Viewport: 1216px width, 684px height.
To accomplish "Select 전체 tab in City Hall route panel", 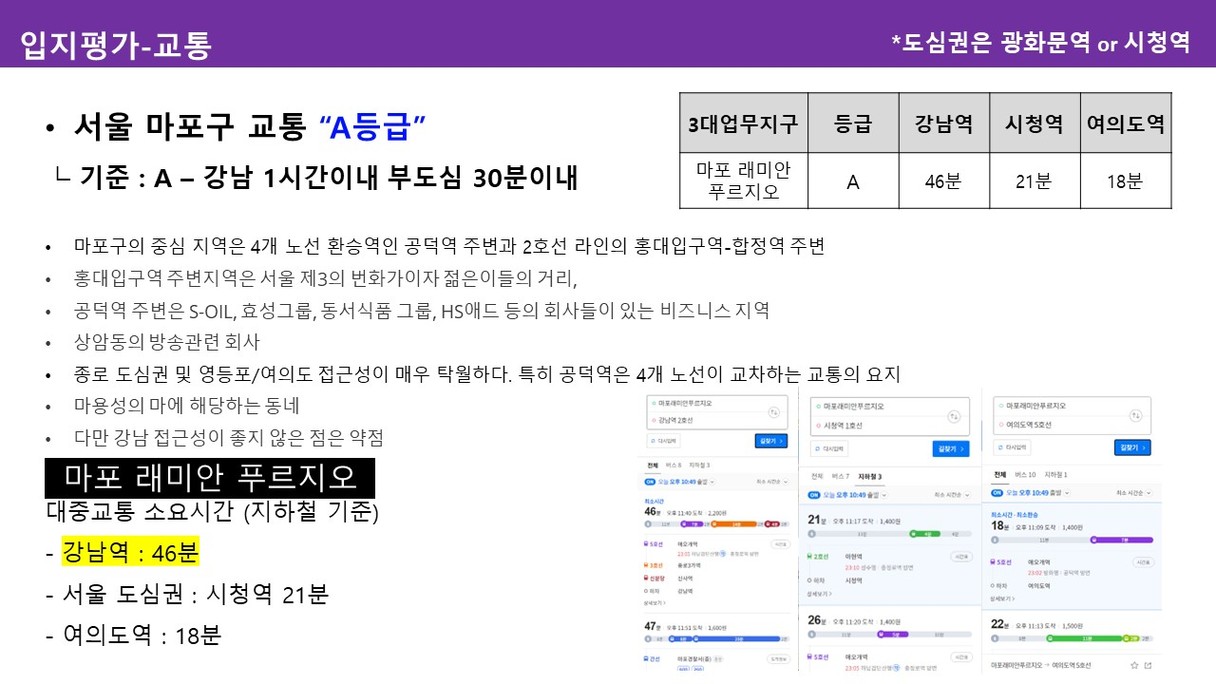I will (817, 475).
